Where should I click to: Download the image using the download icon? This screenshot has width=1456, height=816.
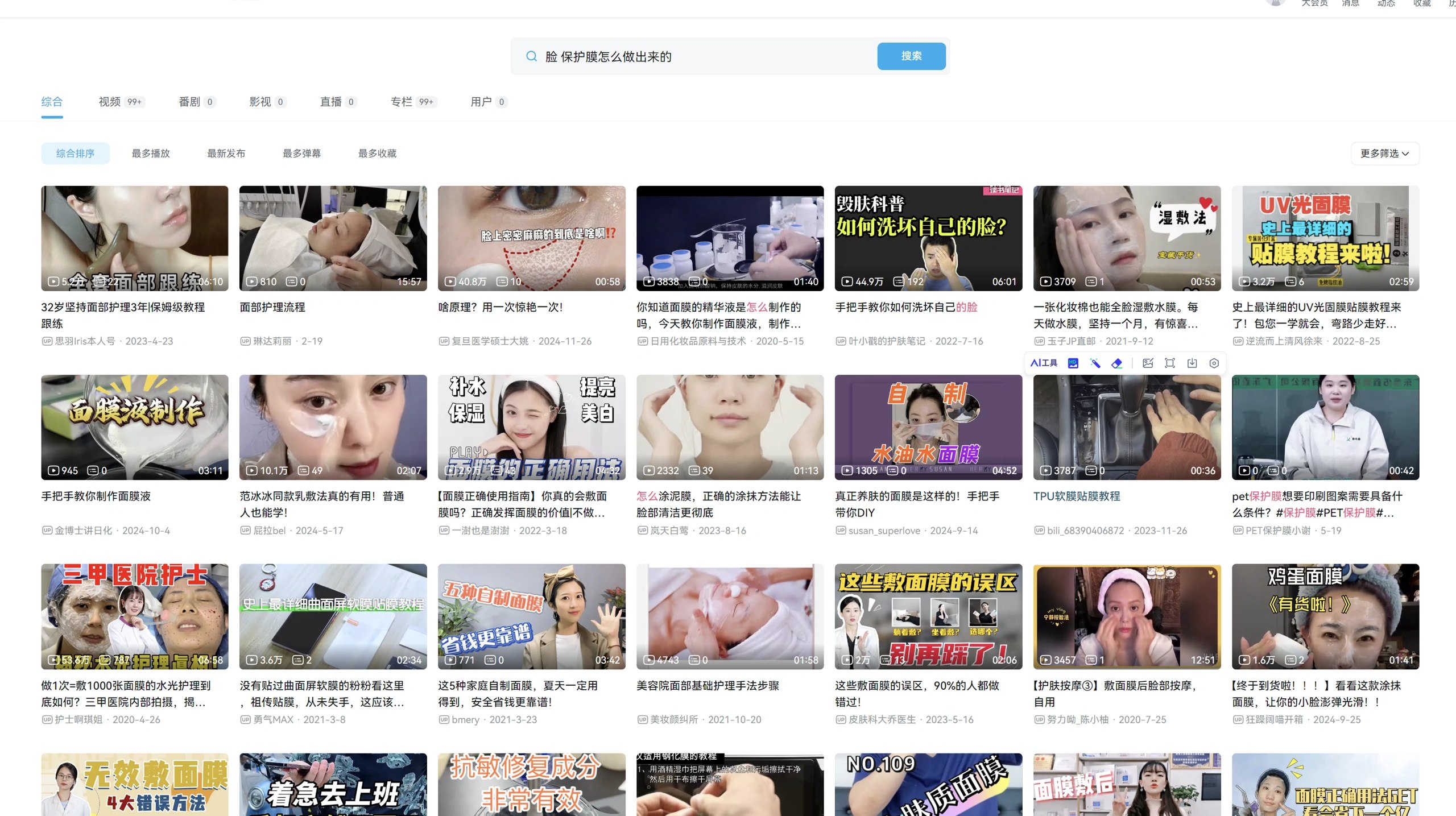pos(1192,363)
